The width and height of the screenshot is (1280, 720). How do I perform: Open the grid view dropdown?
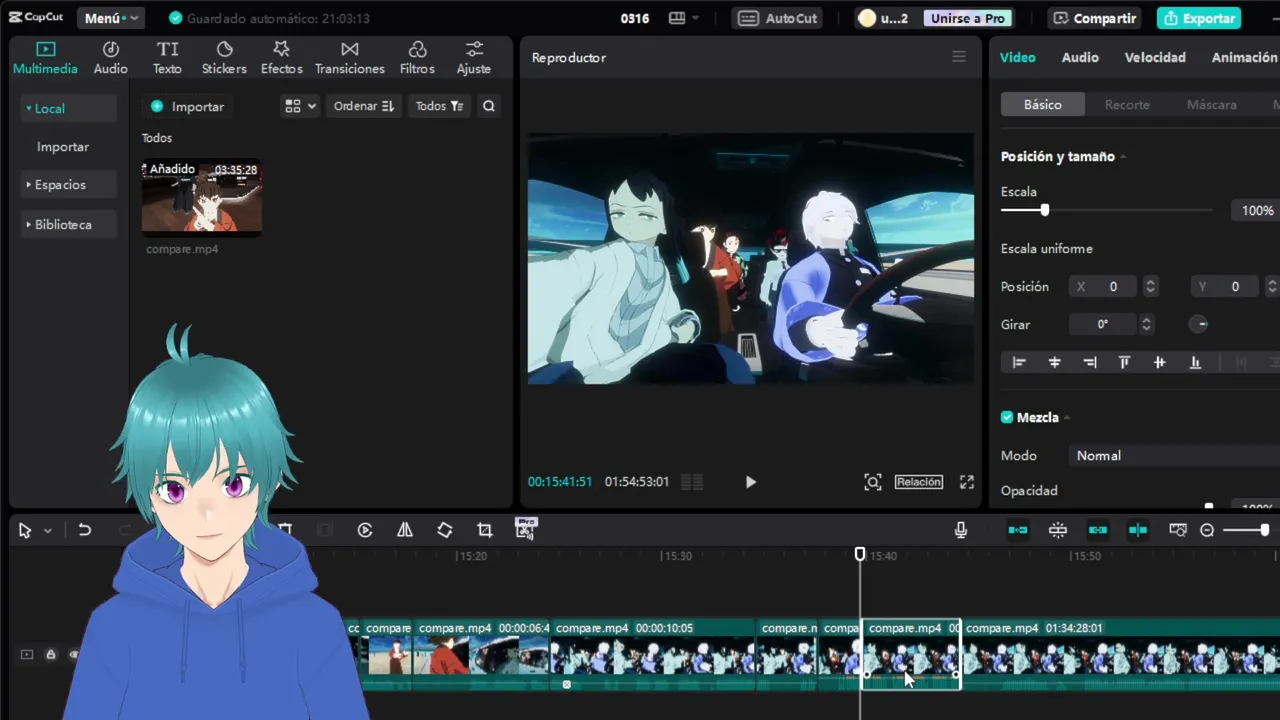point(300,106)
